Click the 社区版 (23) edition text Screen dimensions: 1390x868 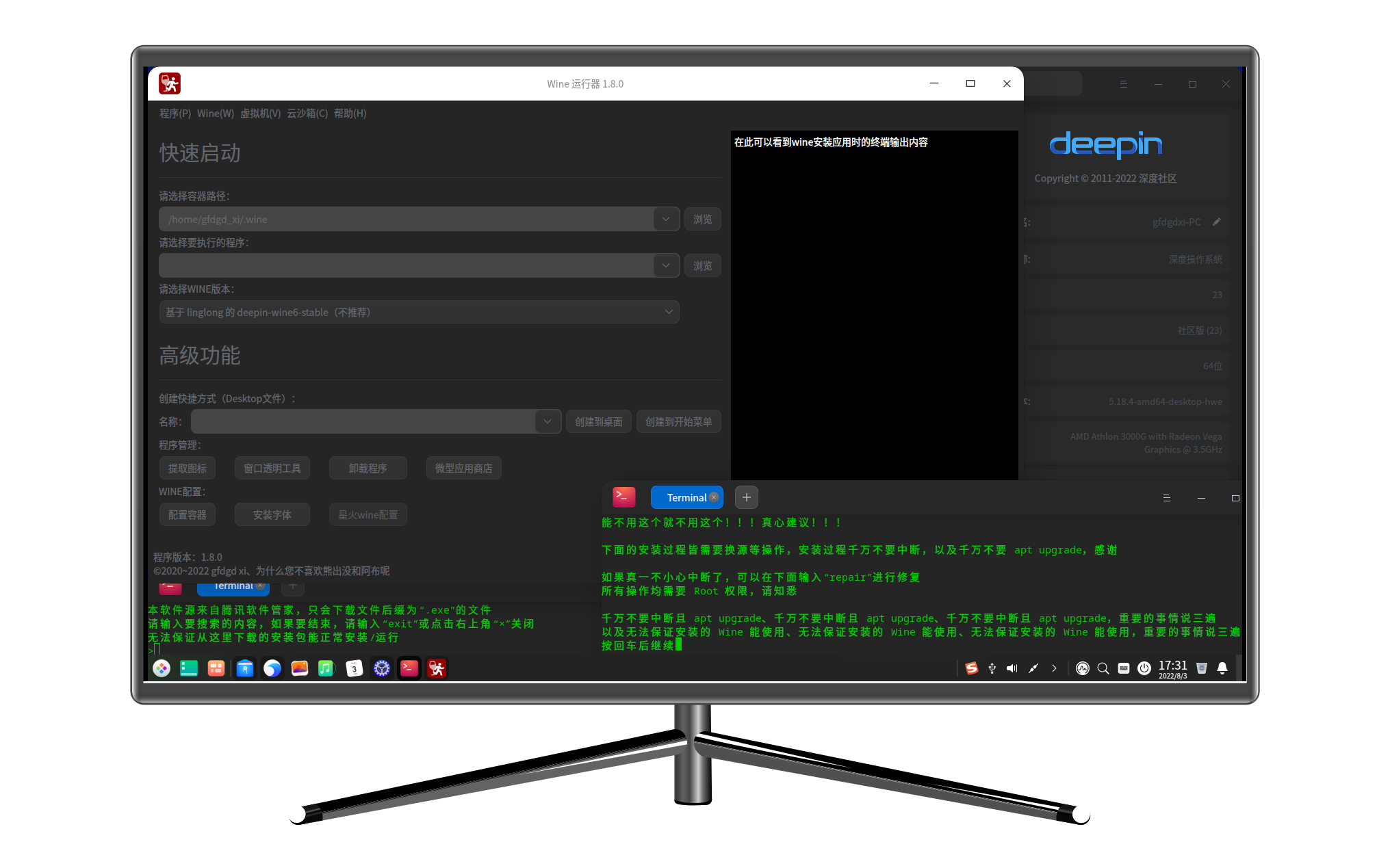pyautogui.click(x=1200, y=330)
